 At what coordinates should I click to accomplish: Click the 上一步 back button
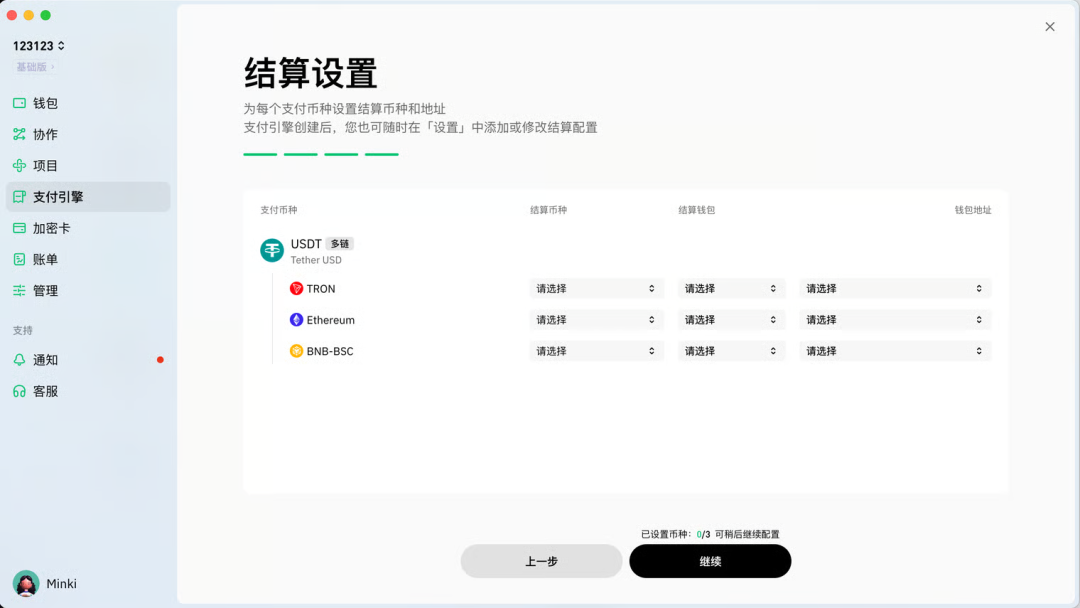(541, 561)
